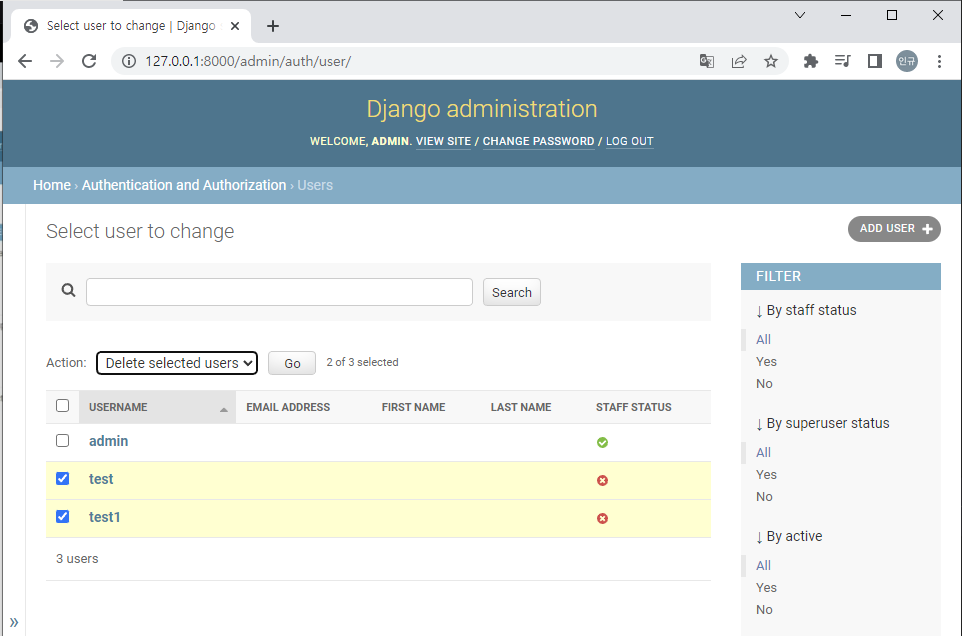Filter superuser status by No
962x636 pixels.
pos(764,497)
